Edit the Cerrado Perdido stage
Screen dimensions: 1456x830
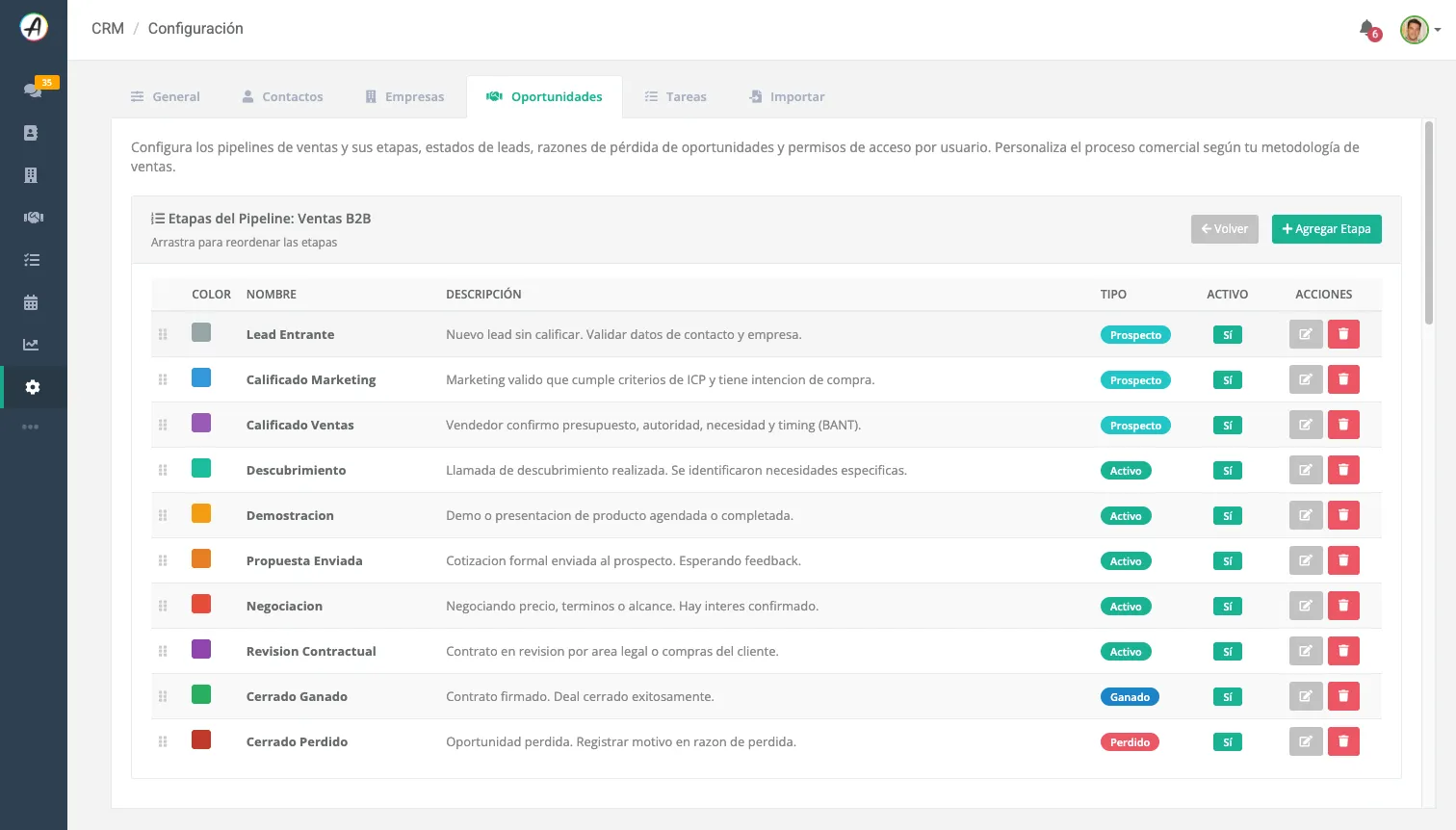[1306, 741]
